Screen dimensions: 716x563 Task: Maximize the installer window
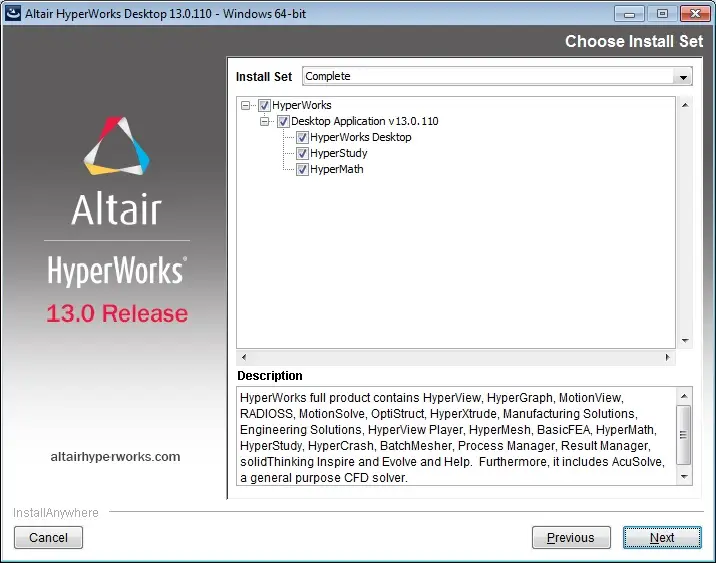click(662, 14)
